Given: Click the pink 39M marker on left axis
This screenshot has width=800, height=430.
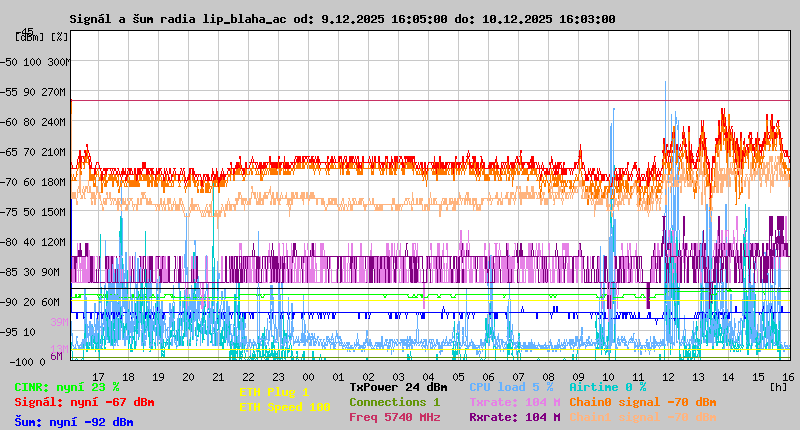Looking at the screenshot, I should [x=59, y=322].
